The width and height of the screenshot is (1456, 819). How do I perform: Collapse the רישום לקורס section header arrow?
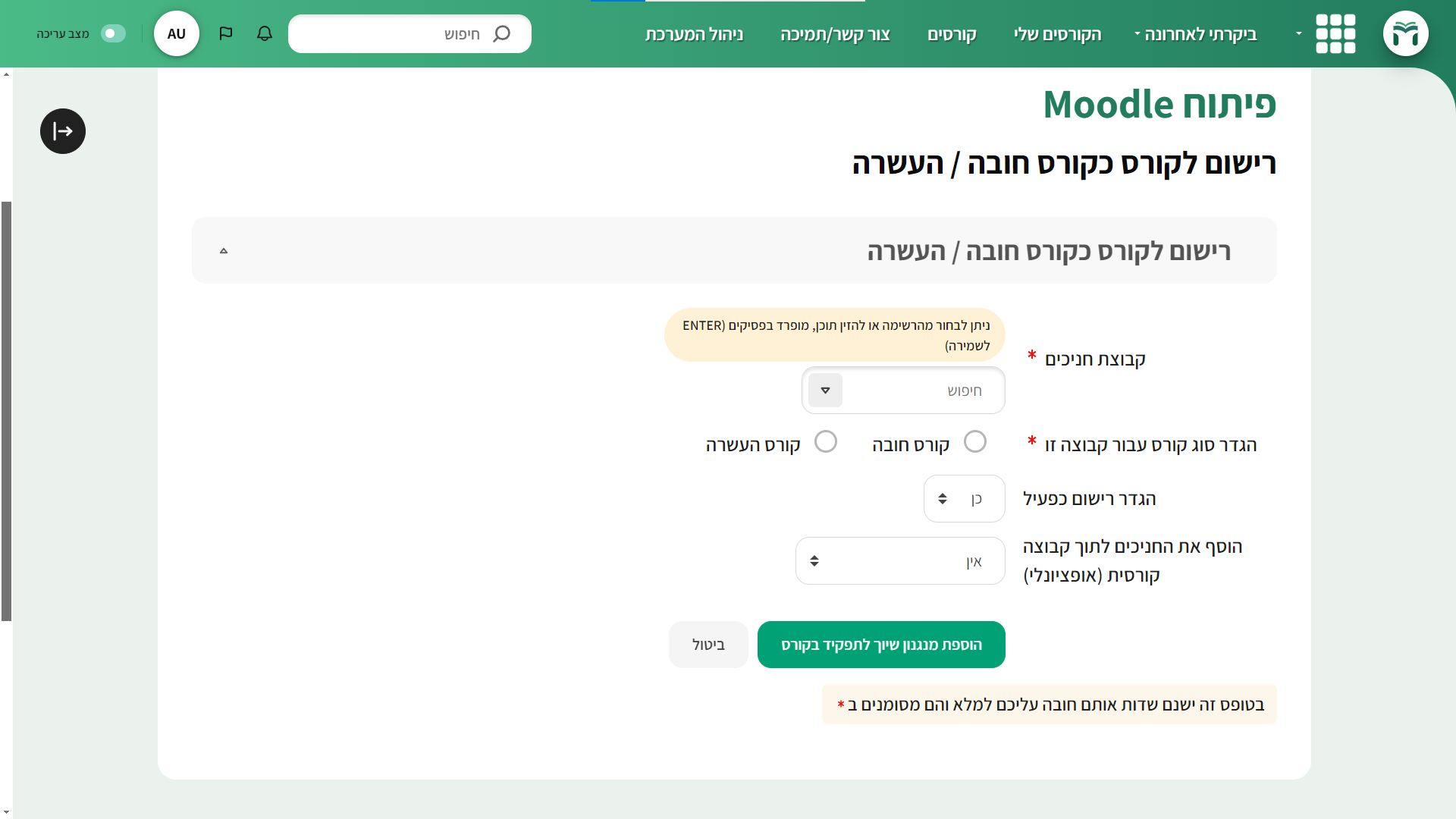(224, 250)
